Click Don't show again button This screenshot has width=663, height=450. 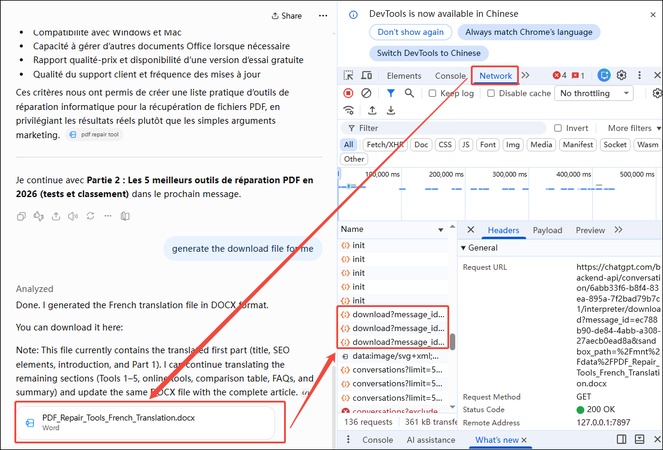[x=410, y=32]
